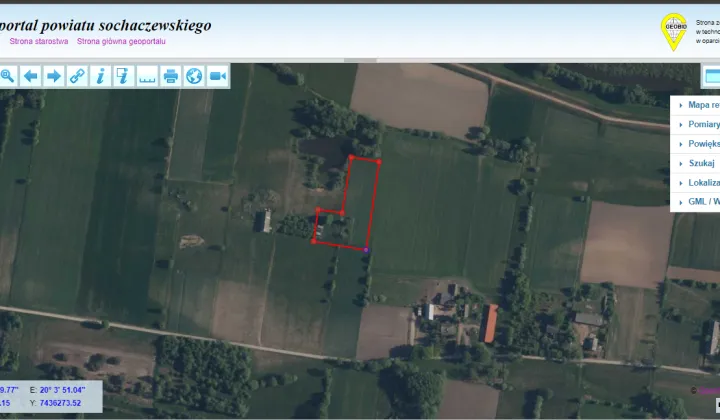Go to next map view arrow
Screen dimensions: 720x420
coord(54,76)
